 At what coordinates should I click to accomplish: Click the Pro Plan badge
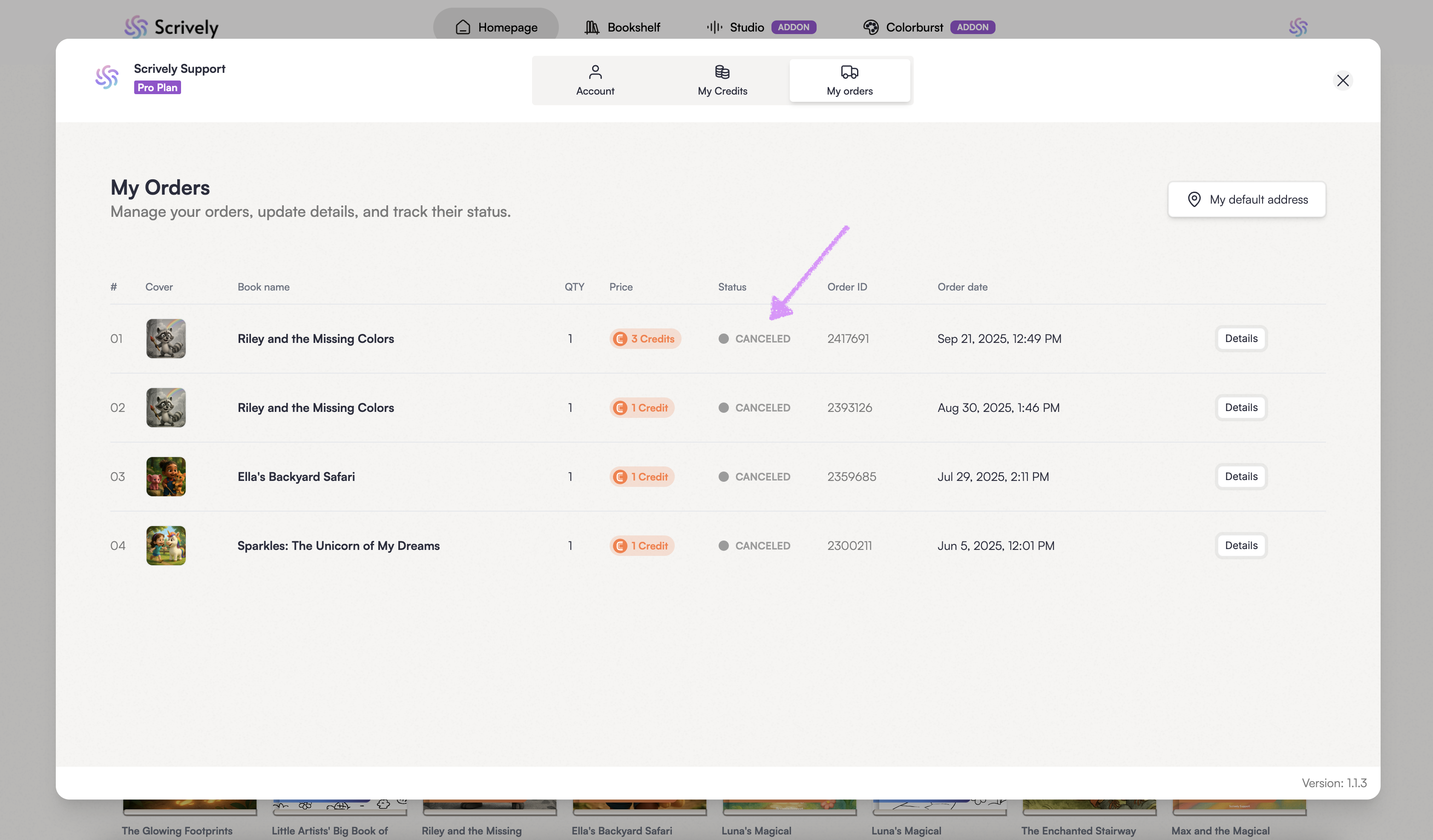coord(158,88)
